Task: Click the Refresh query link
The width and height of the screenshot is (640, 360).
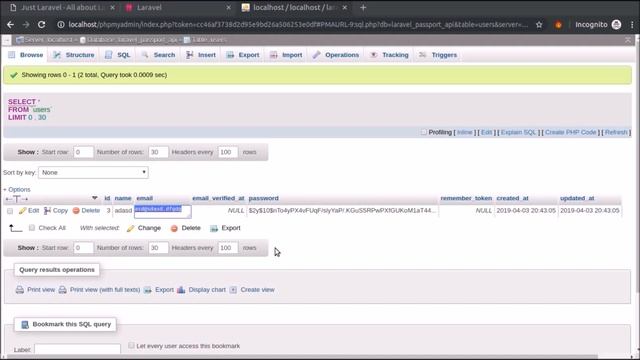Action: coord(616,132)
